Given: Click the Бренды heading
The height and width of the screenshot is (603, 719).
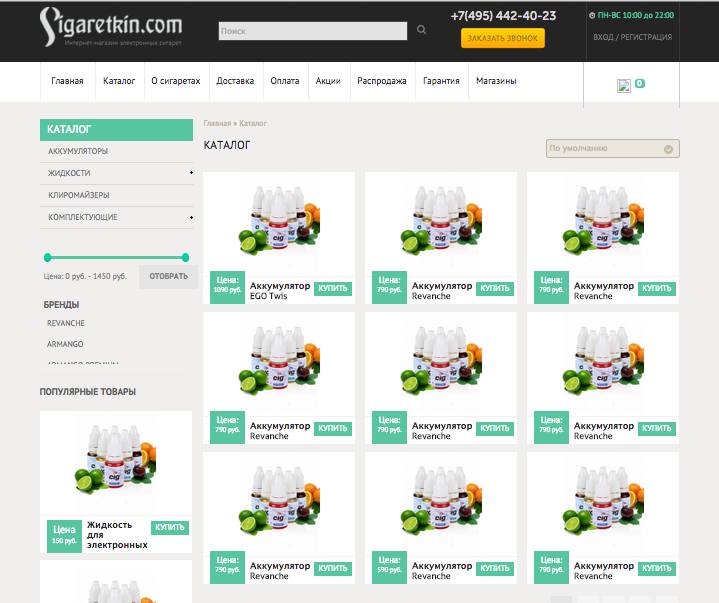Looking at the screenshot, I should coord(61,305).
